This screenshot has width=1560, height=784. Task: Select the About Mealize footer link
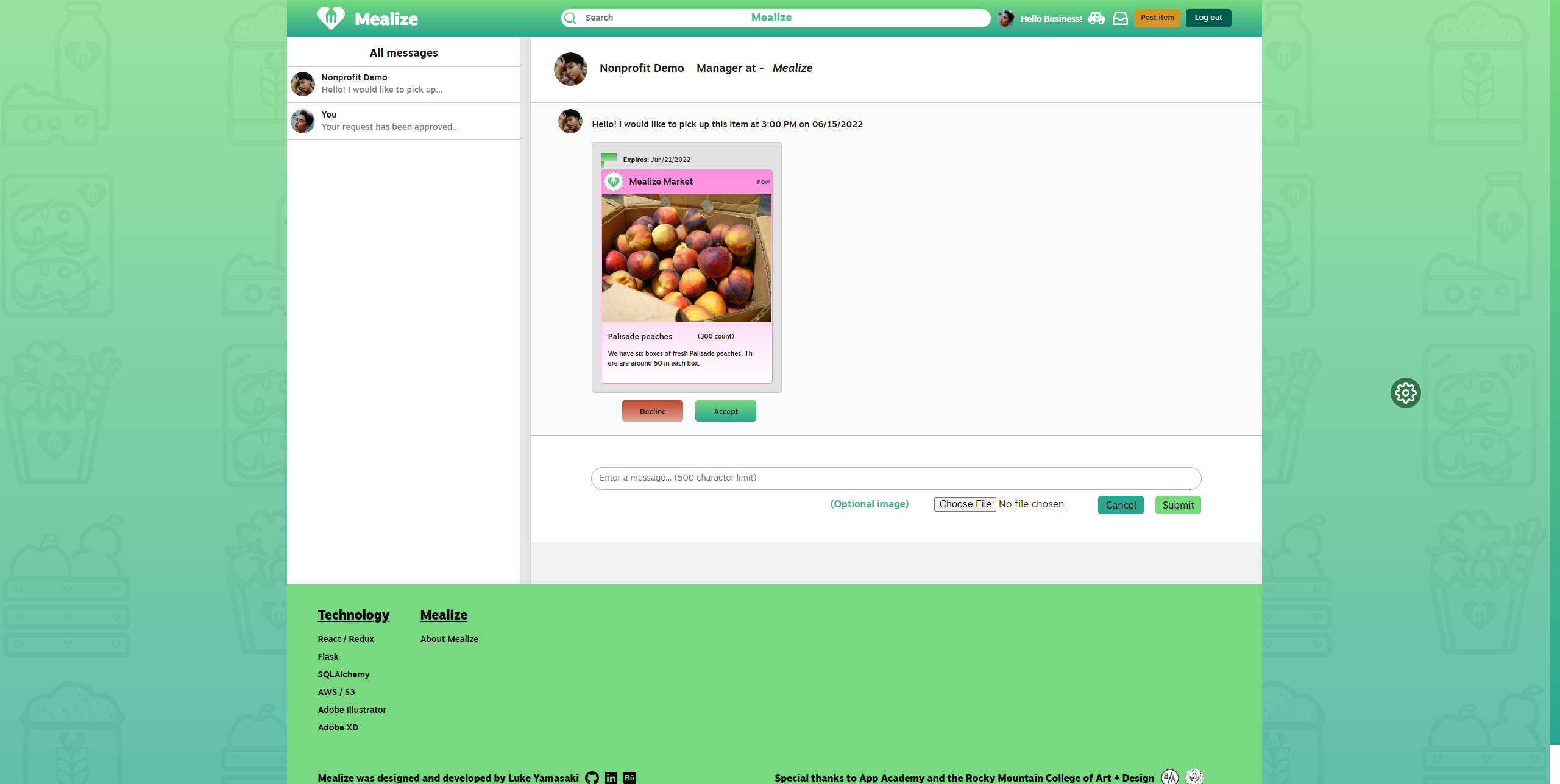pos(448,639)
